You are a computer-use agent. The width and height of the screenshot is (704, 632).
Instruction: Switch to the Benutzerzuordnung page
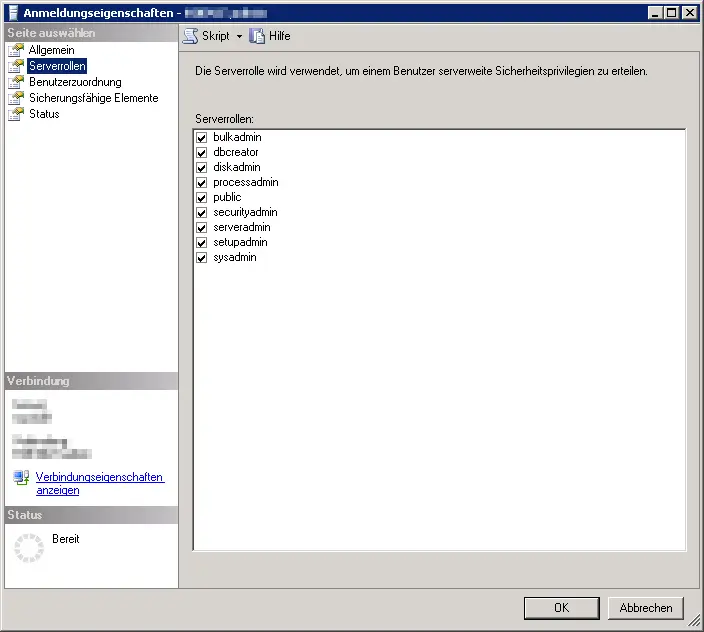coord(75,82)
